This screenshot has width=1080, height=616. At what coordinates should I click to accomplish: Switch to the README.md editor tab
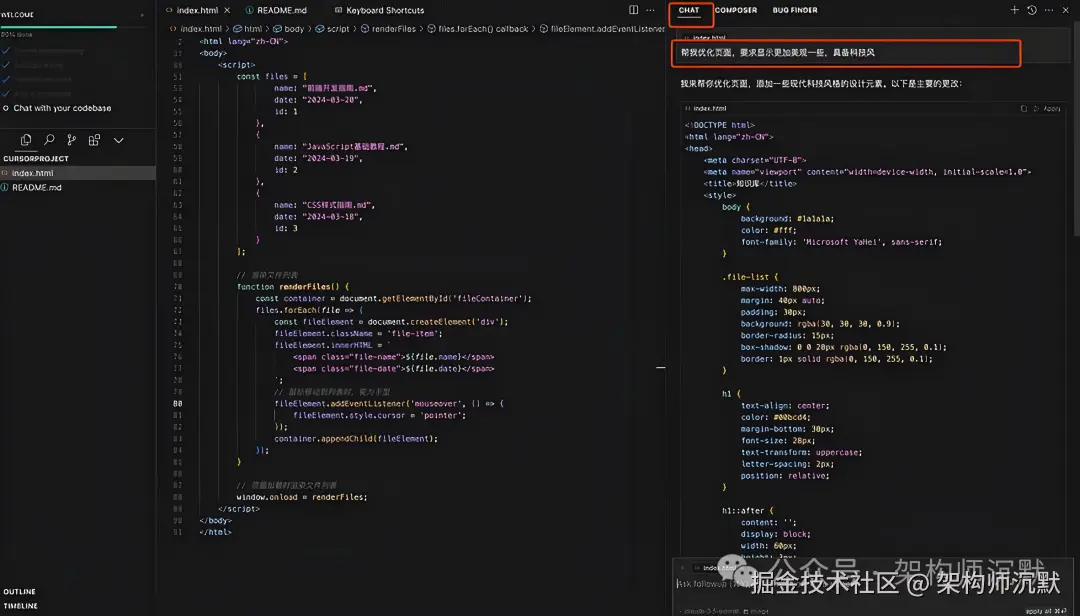pyautogui.click(x=276, y=10)
